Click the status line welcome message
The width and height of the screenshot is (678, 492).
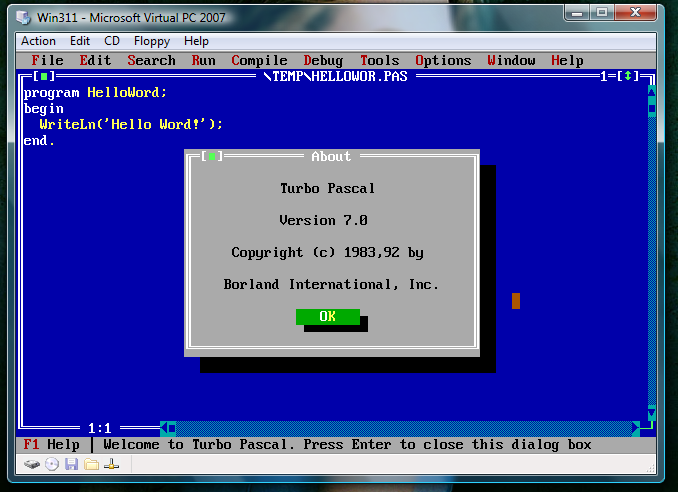(347, 444)
